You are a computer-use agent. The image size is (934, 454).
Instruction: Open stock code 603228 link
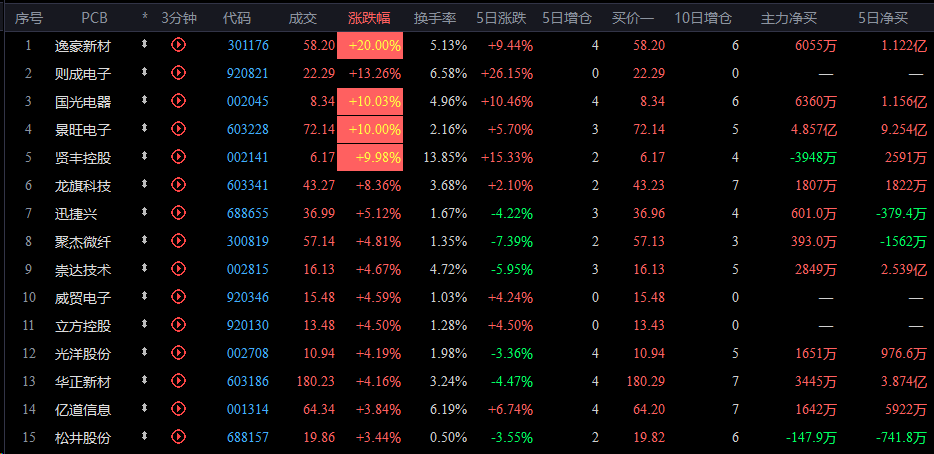(x=248, y=129)
